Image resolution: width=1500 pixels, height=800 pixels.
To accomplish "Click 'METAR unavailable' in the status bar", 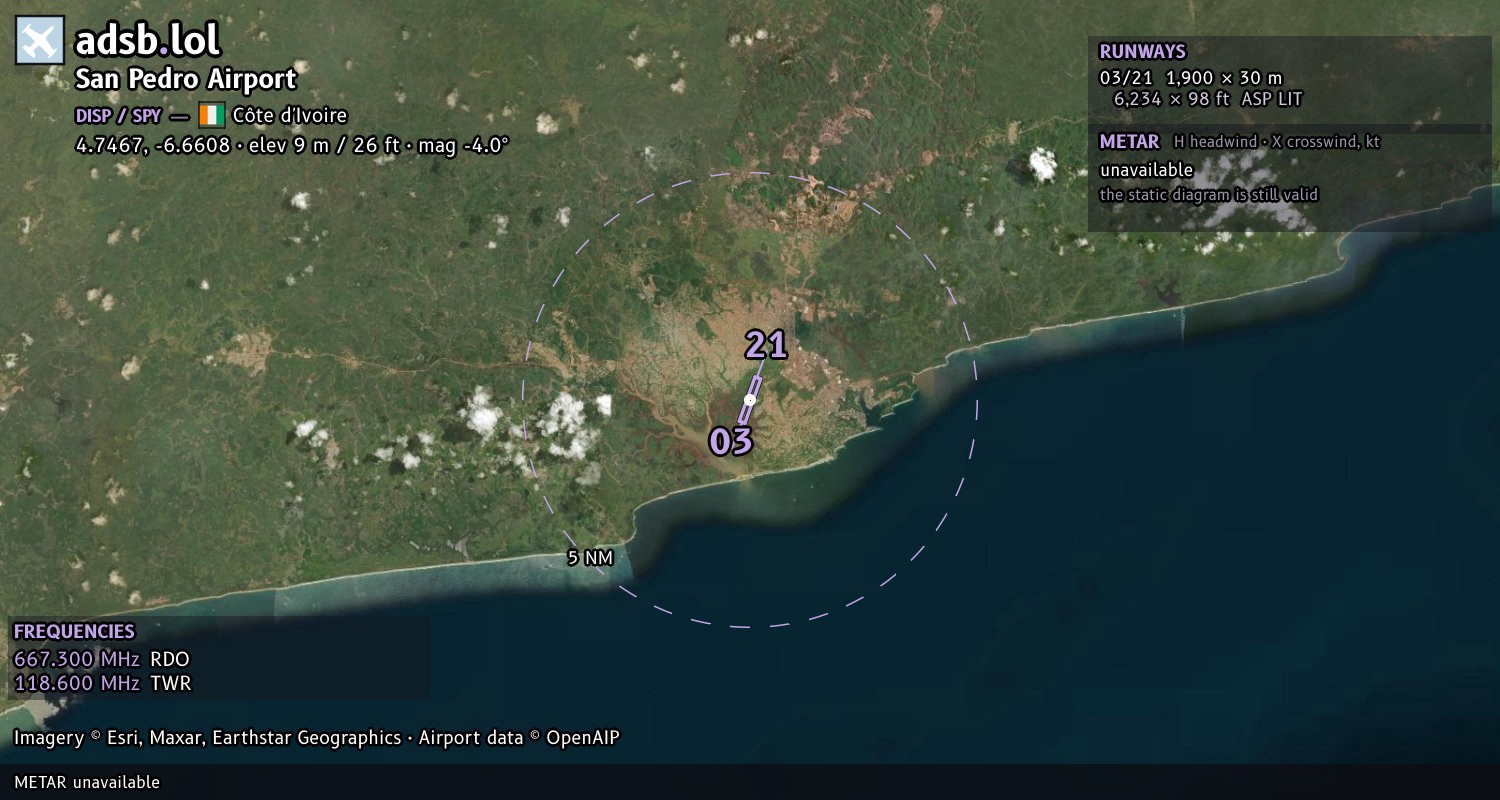I will coord(87,782).
